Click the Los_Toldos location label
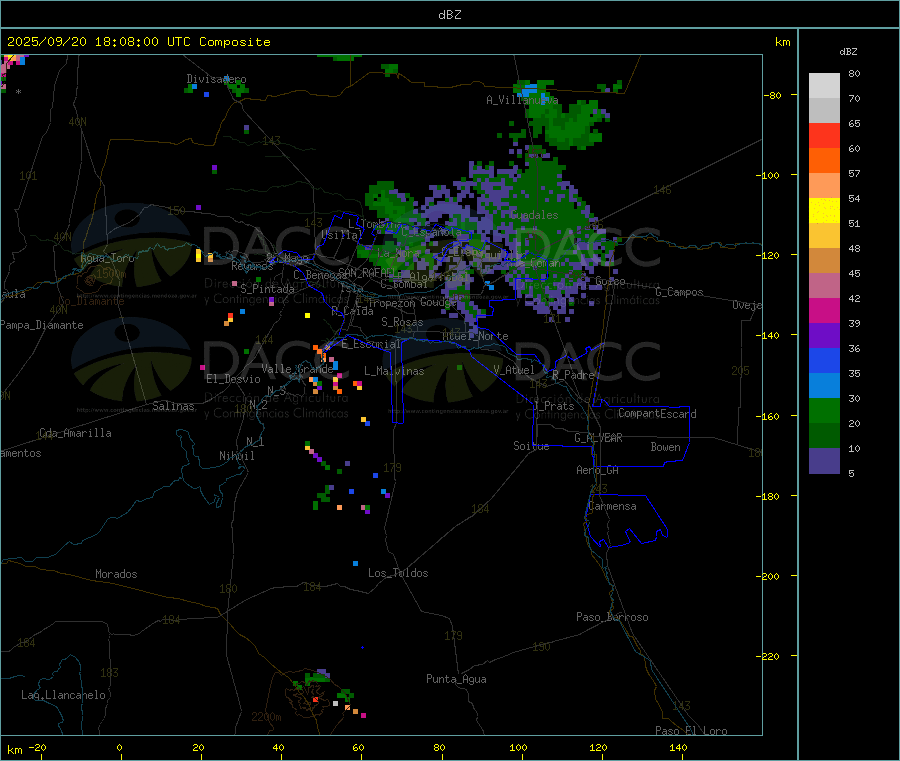Viewport: 900px width, 761px height. (398, 573)
